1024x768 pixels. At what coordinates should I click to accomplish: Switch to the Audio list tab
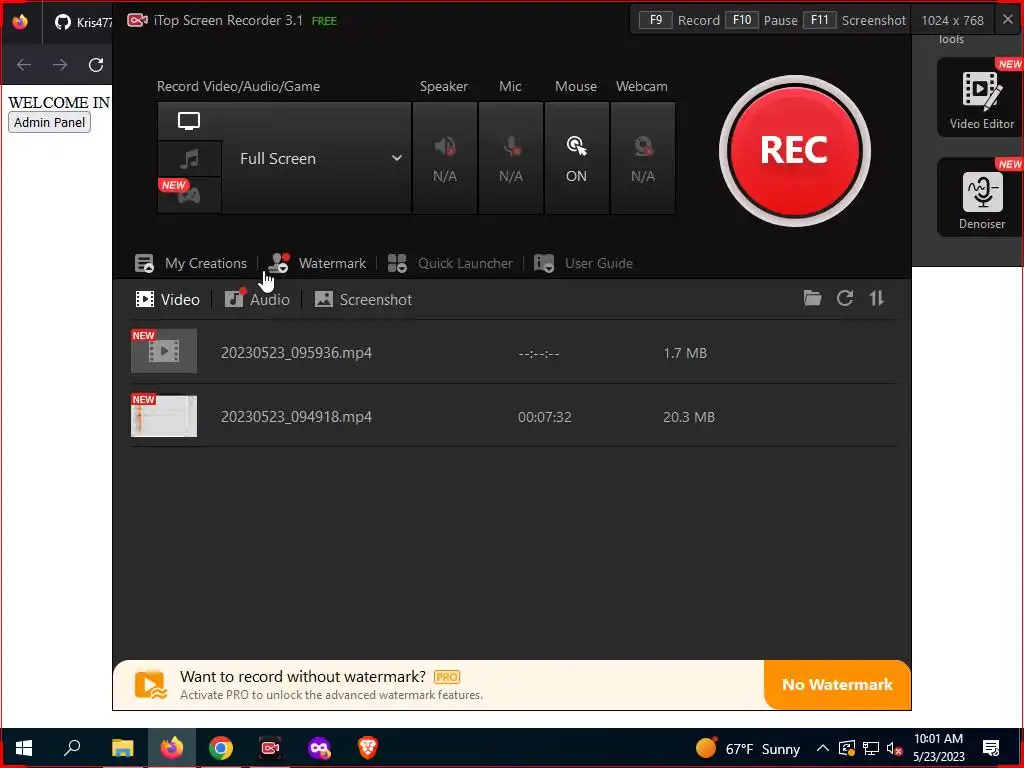(257, 299)
